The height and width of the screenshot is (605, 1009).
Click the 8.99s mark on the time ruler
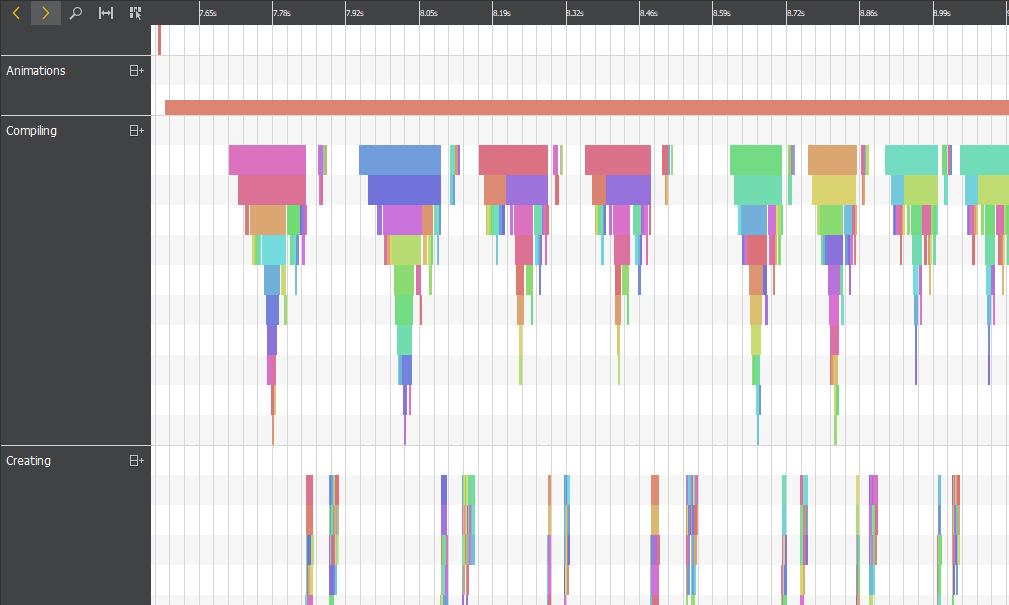click(x=941, y=14)
